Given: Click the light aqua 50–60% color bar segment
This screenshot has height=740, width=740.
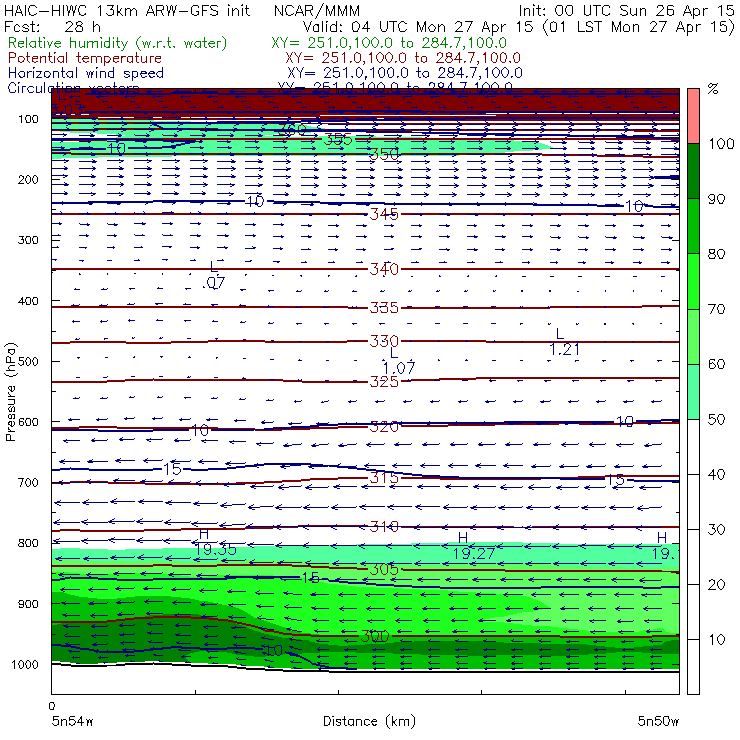Looking at the screenshot, I should point(693,392).
